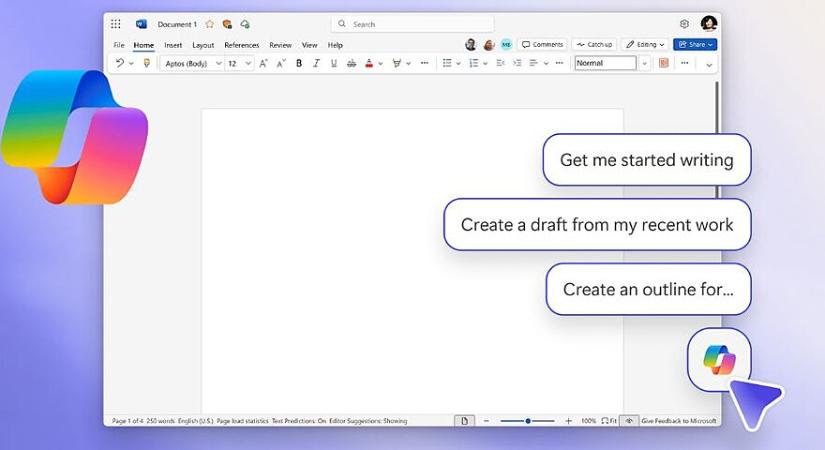Screen dimensions: 825x450
Task: Expand the ribbon with the chevron
Action: (x=709, y=65)
